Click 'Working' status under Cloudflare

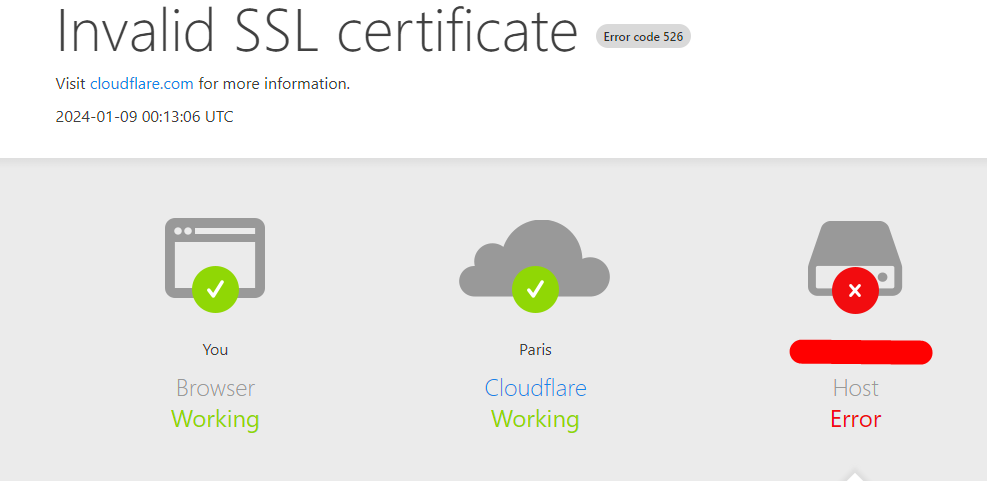tap(535, 419)
